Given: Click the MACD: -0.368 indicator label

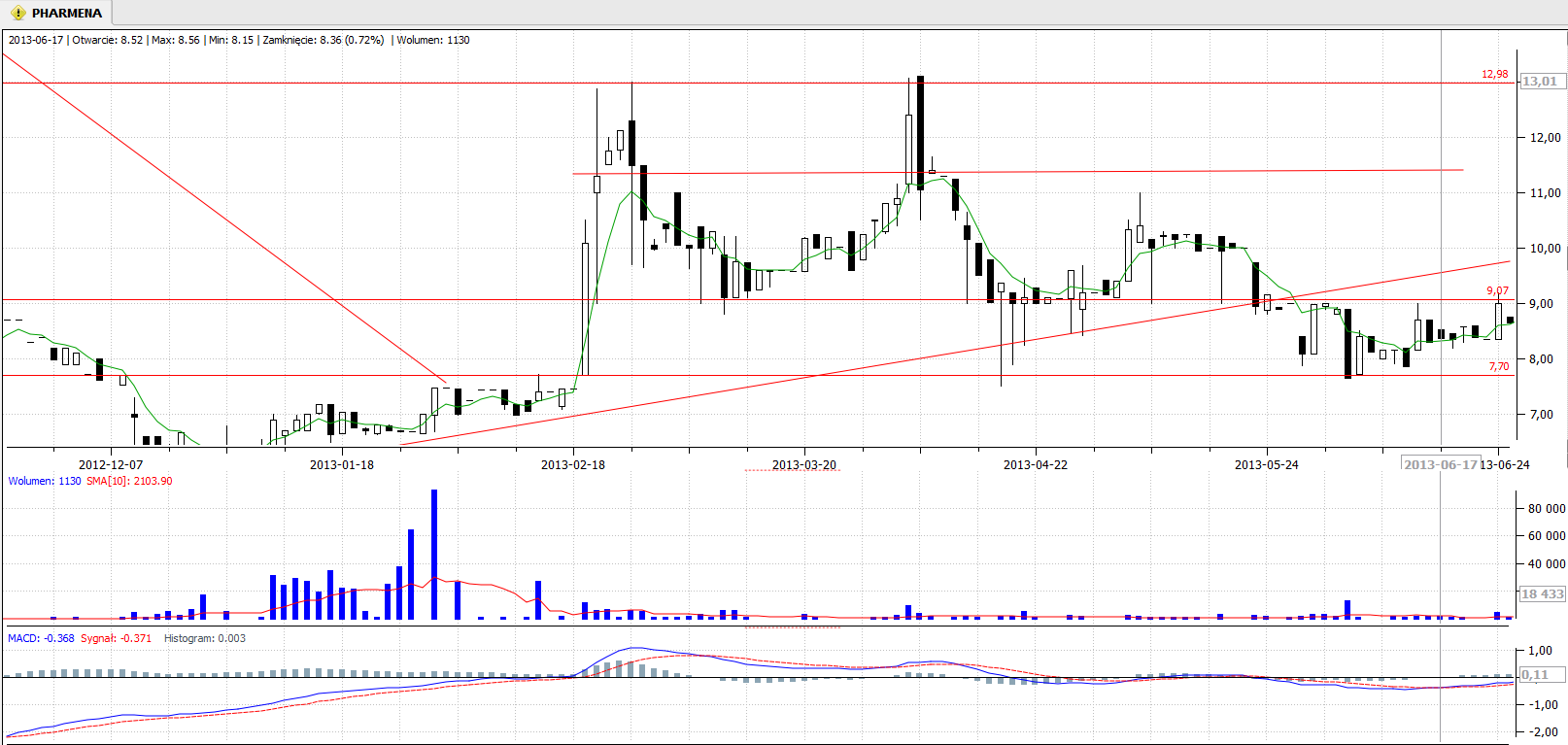Looking at the screenshot, I should coord(41,638).
